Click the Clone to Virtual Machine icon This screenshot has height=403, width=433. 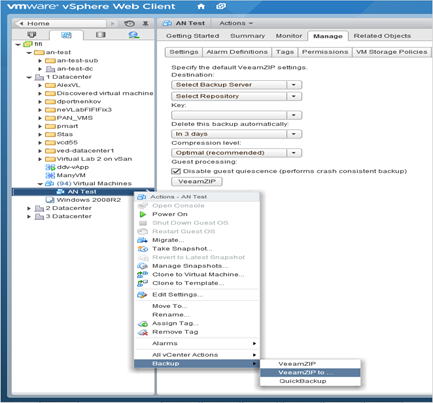click(143, 275)
